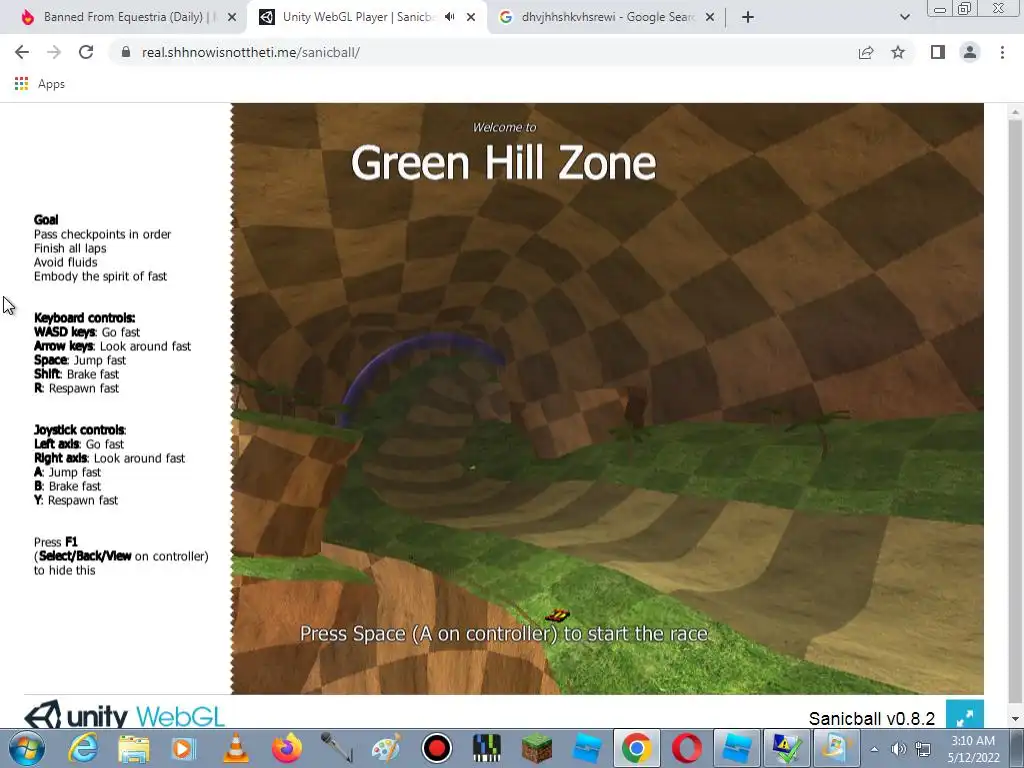
Task: Open the Windows Start menu
Action: click(x=27, y=748)
